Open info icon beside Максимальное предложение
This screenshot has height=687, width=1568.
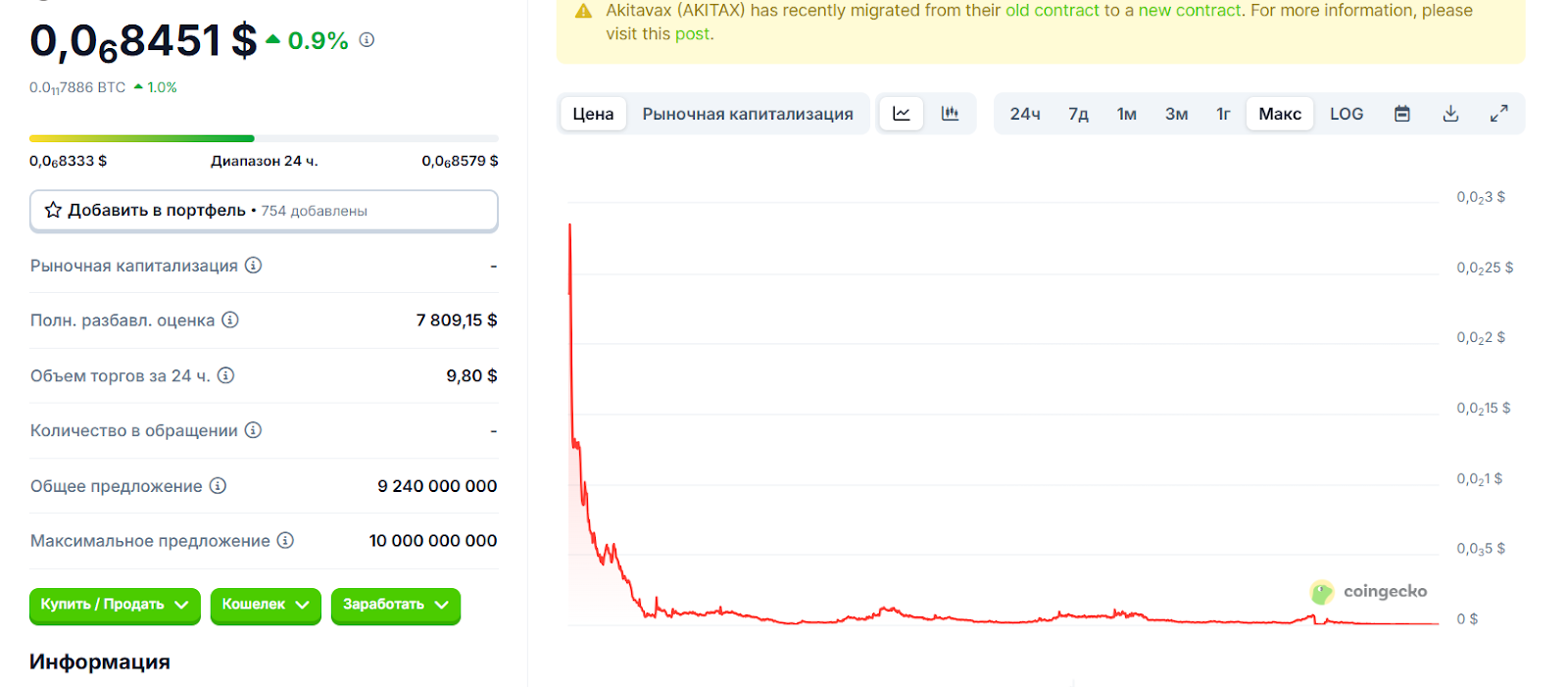click(x=285, y=540)
